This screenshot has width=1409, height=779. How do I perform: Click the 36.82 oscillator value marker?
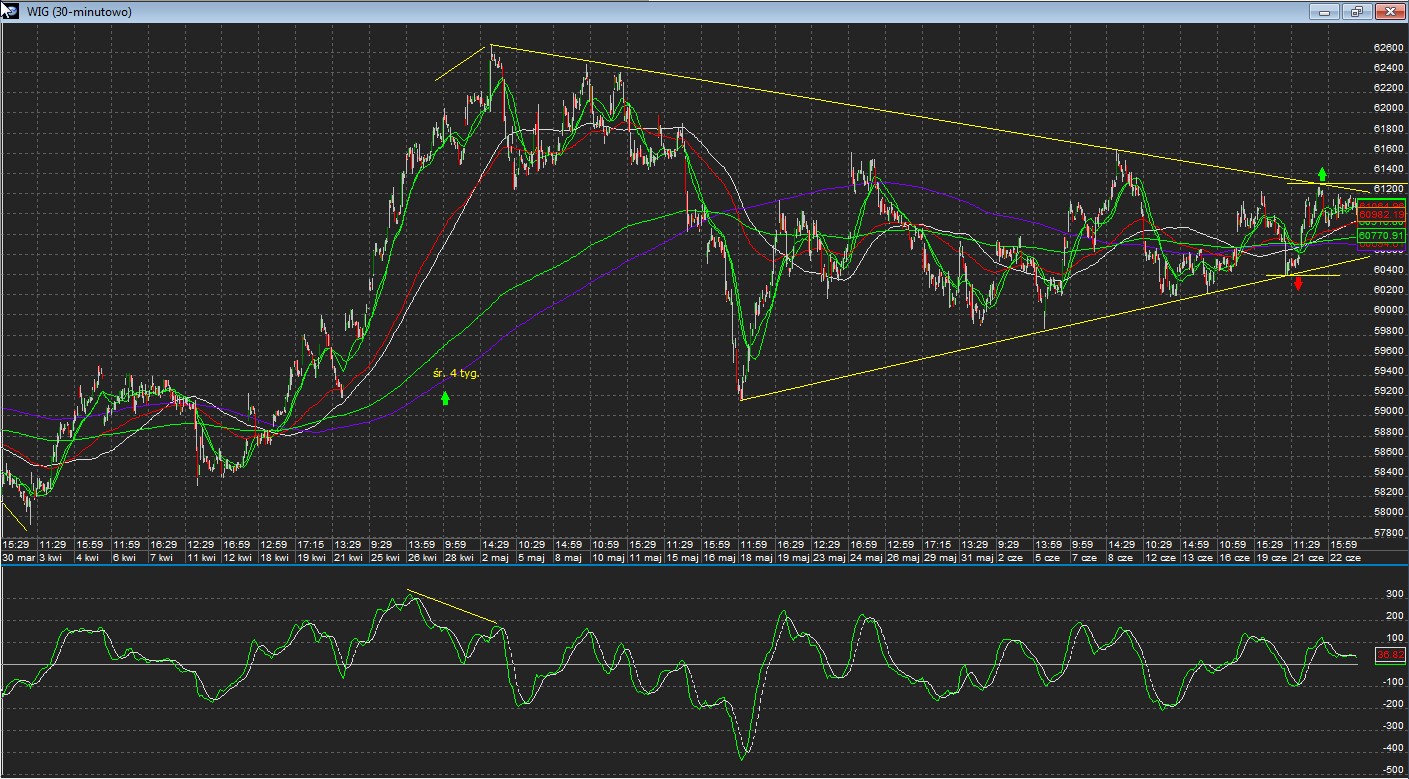pyautogui.click(x=1391, y=654)
